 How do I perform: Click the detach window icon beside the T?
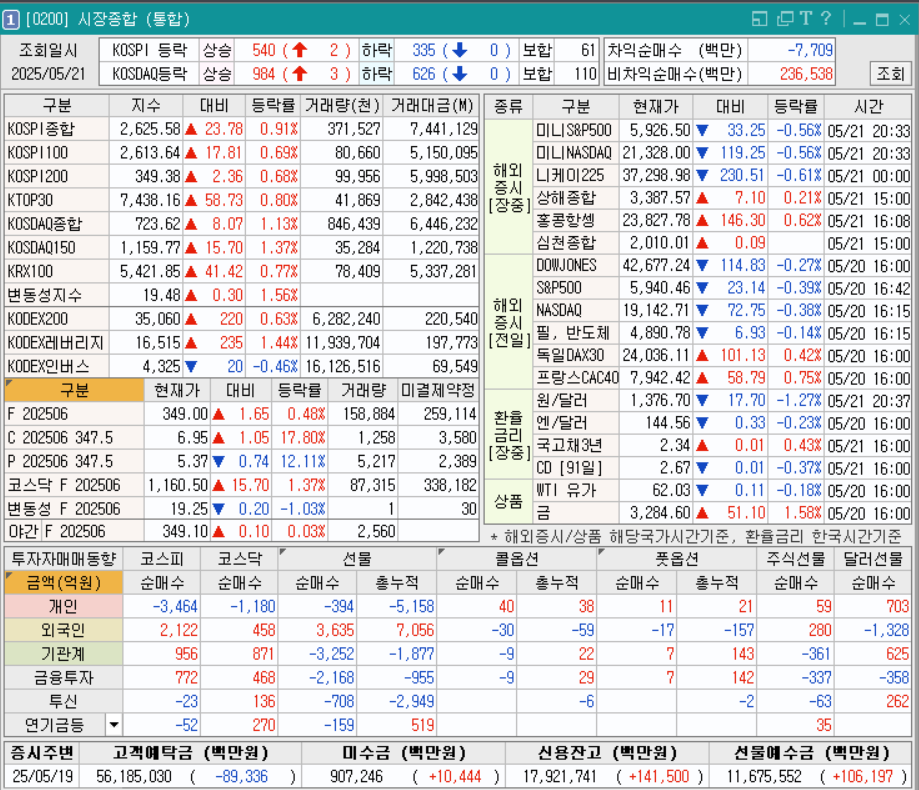click(785, 19)
